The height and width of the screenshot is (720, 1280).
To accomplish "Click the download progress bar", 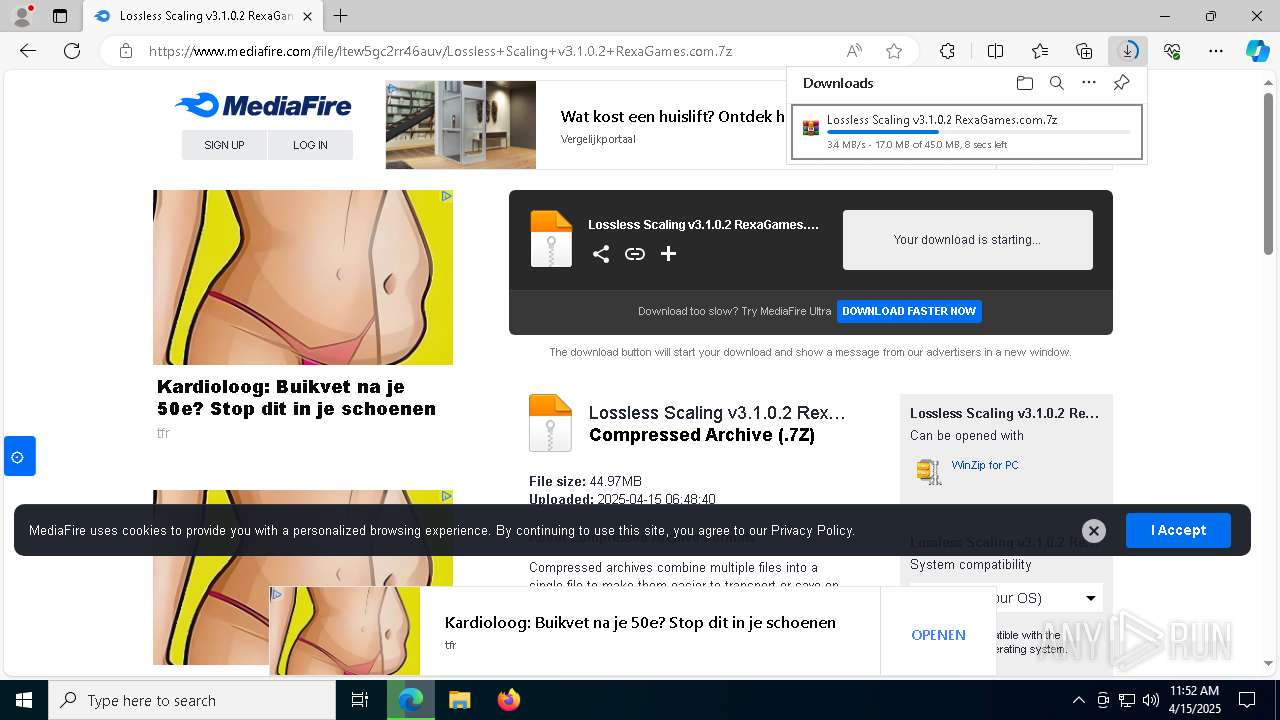I will pyautogui.click(x=978, y=132).
